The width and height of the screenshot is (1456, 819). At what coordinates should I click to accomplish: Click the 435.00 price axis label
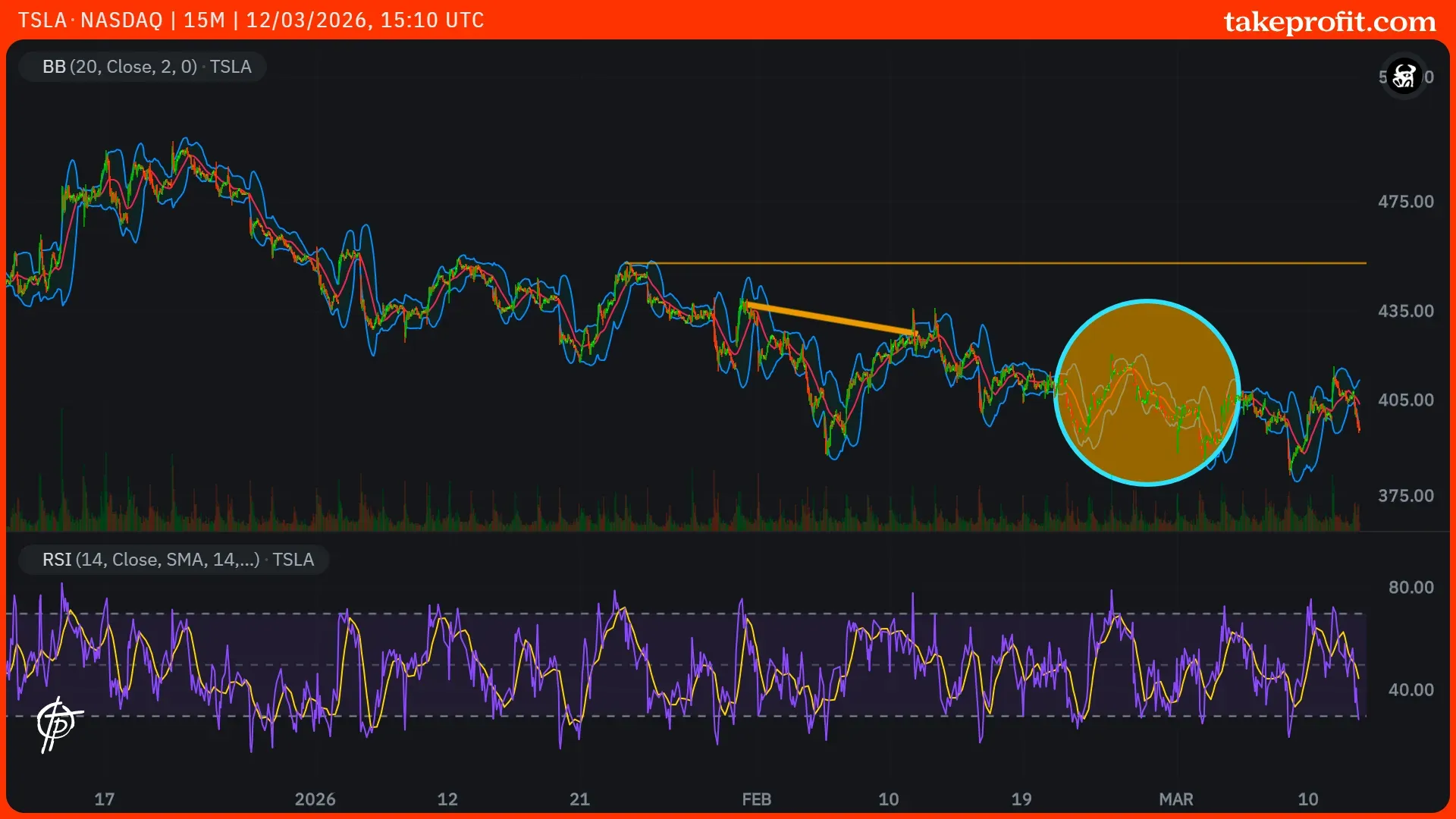pos(1405,311)
